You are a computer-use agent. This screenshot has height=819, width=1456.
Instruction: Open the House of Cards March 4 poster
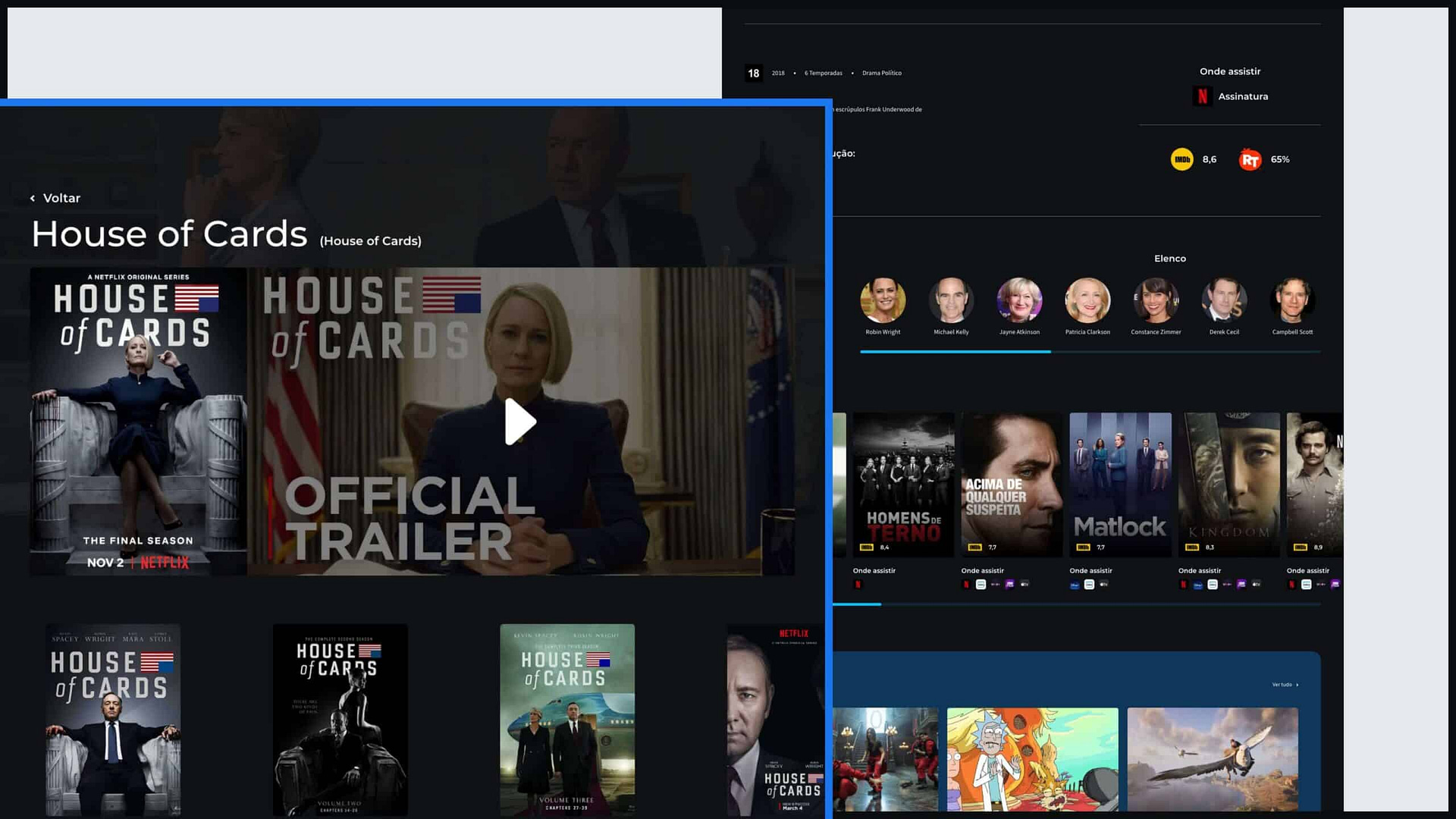pos(775,720)
